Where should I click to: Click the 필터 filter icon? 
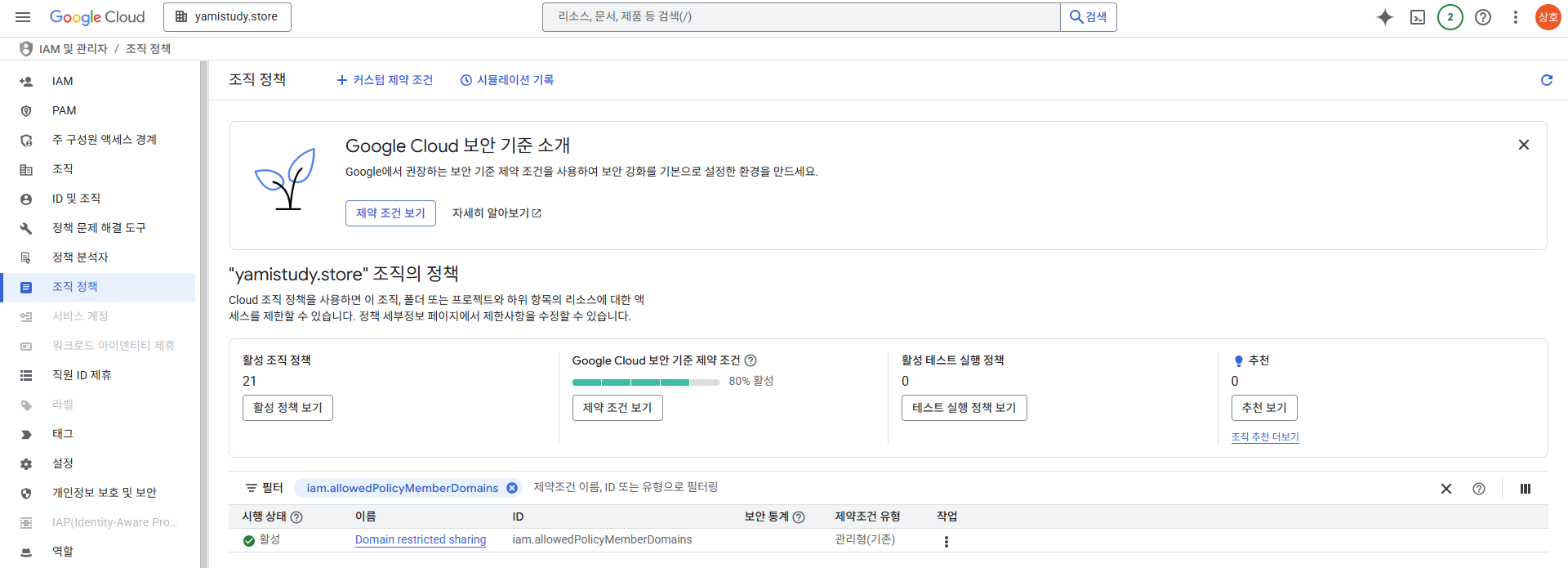click(x=252, y=488)
